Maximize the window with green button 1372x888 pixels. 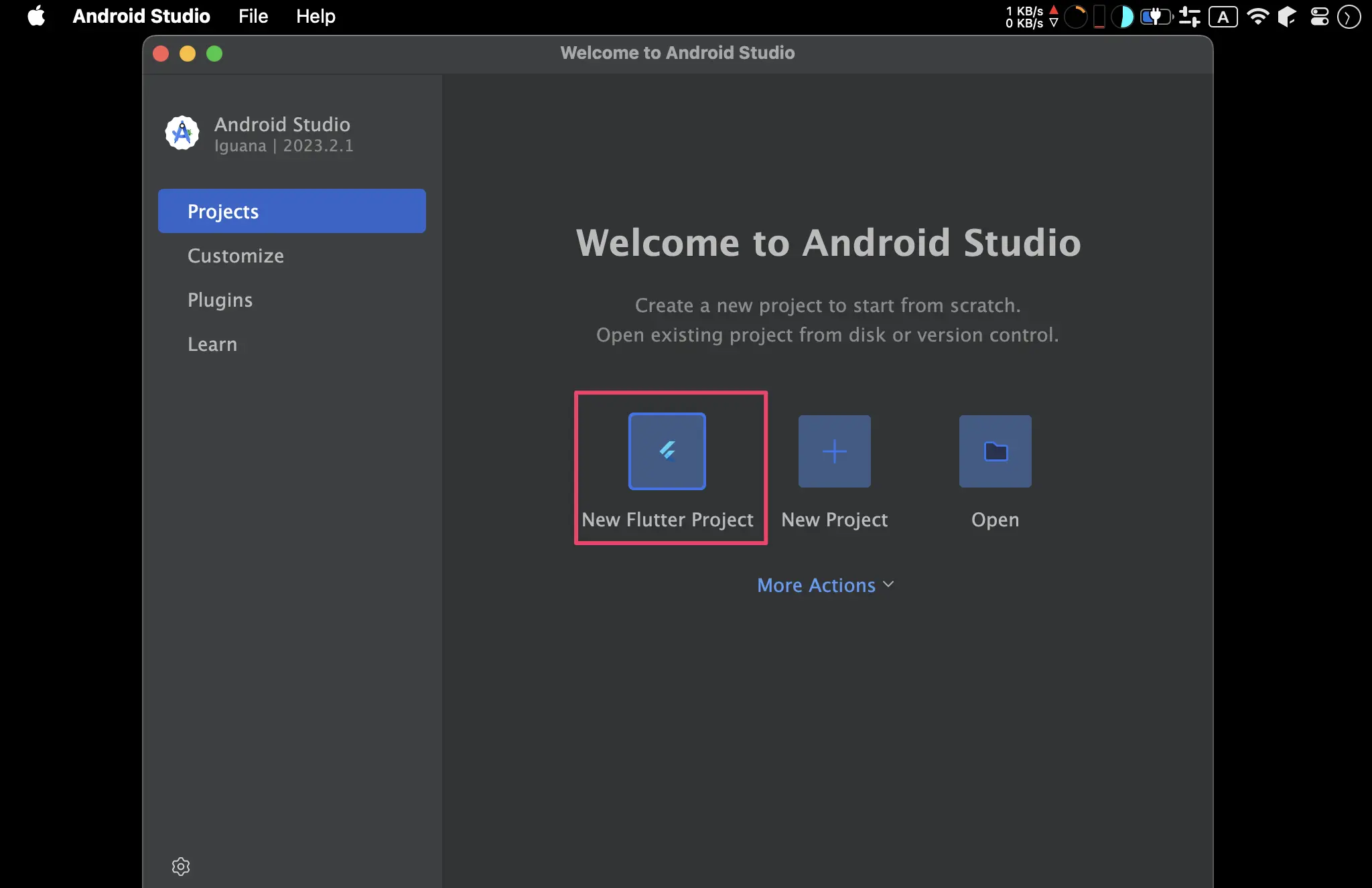point(214,54)
